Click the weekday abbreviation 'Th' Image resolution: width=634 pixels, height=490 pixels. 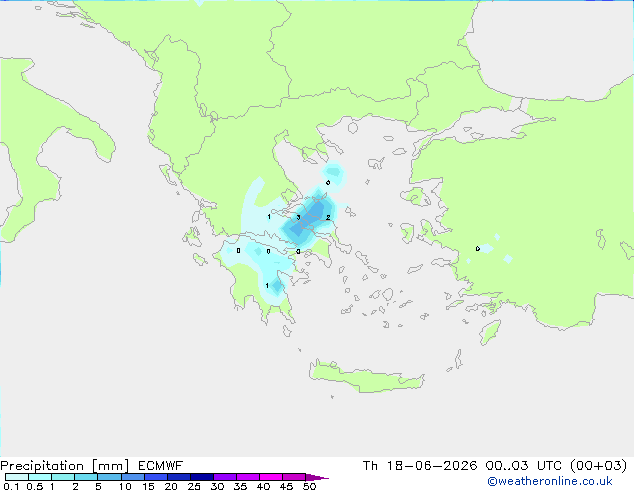tap(370, 466)
